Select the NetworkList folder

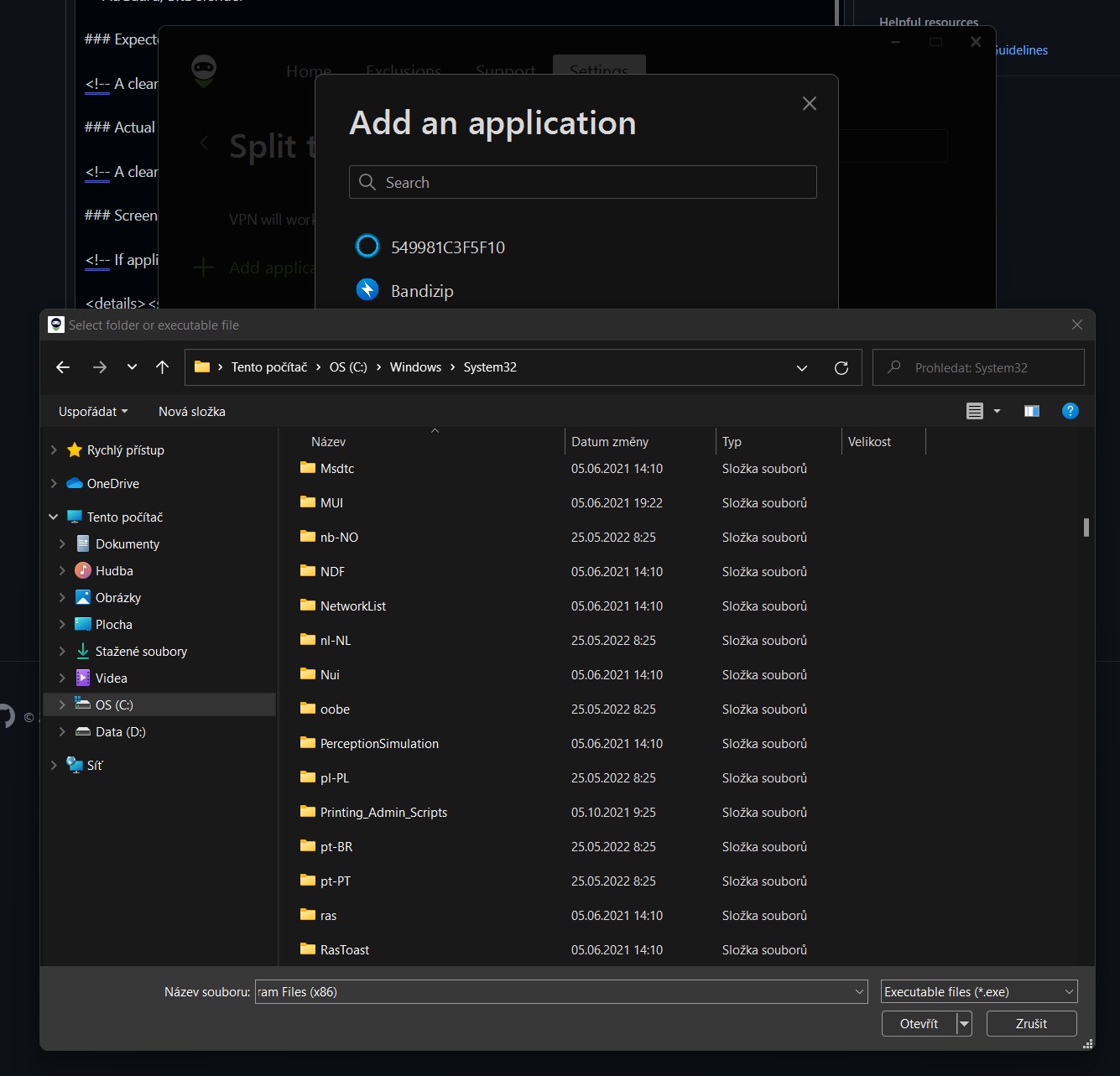(x=353, y=606)
